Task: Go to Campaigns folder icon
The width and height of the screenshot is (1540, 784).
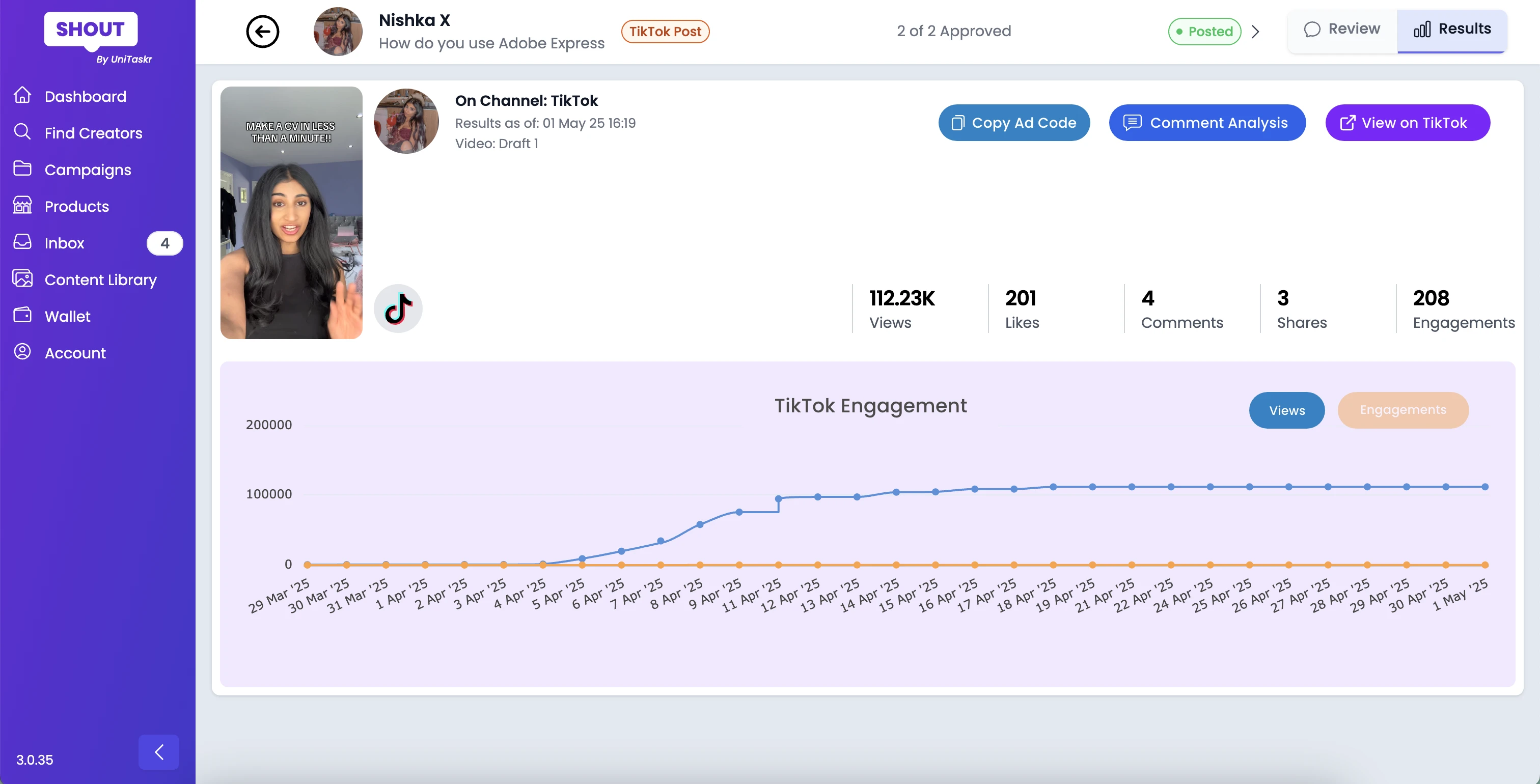Action: (22, 169)
